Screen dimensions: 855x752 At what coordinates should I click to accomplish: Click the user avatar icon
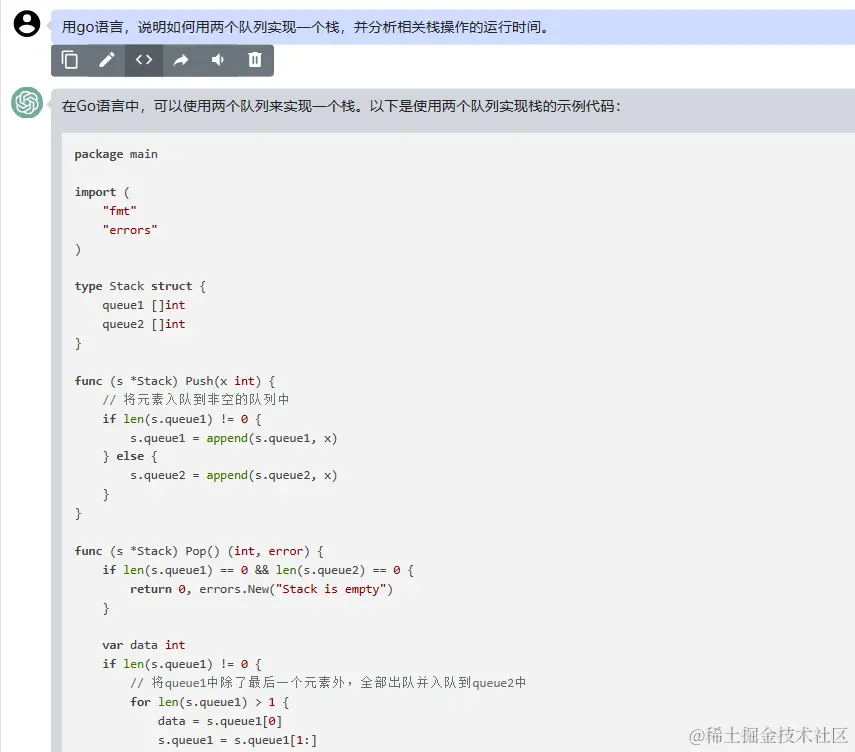point(27,24)
